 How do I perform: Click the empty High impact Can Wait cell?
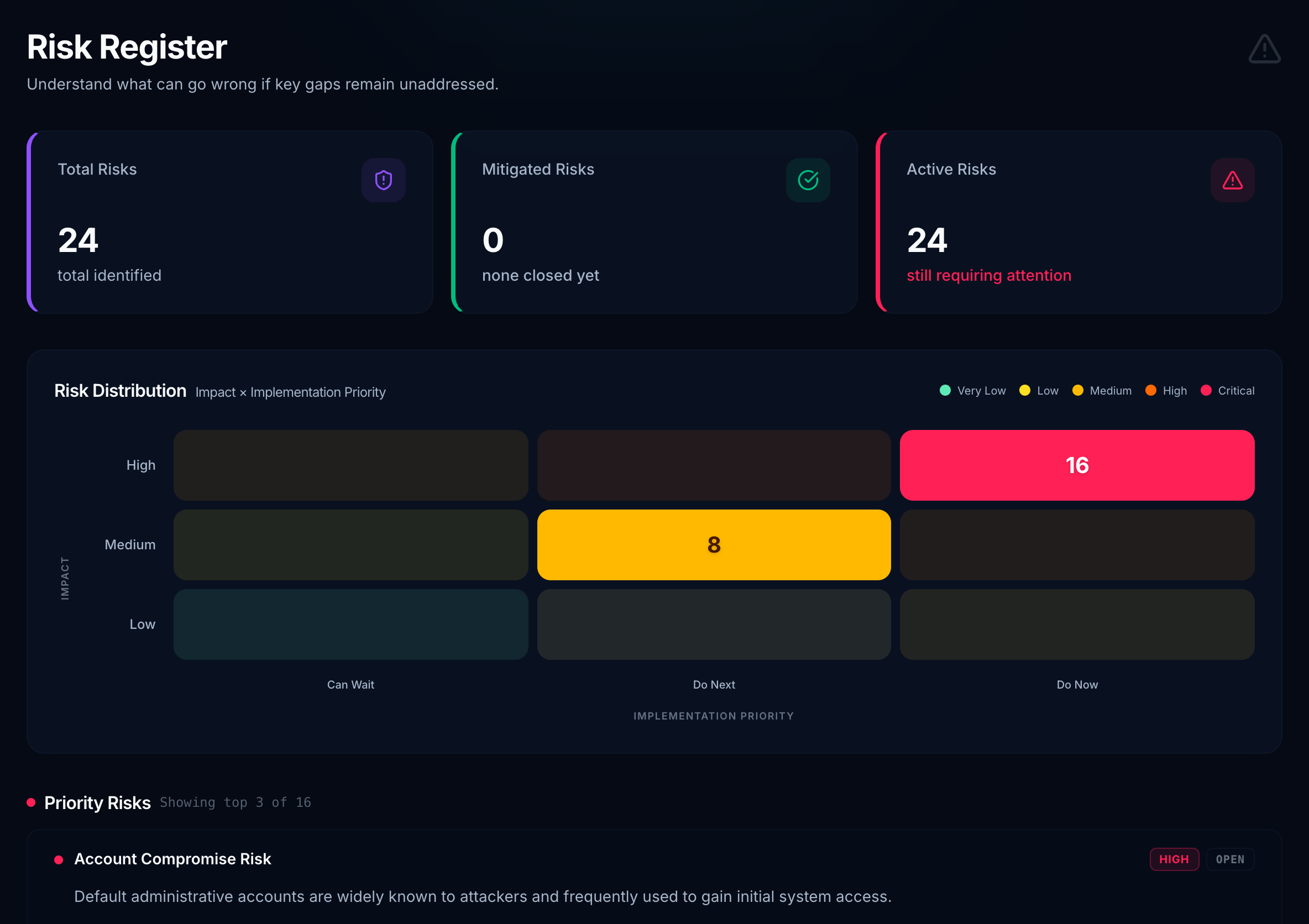(x=350, y=465)
